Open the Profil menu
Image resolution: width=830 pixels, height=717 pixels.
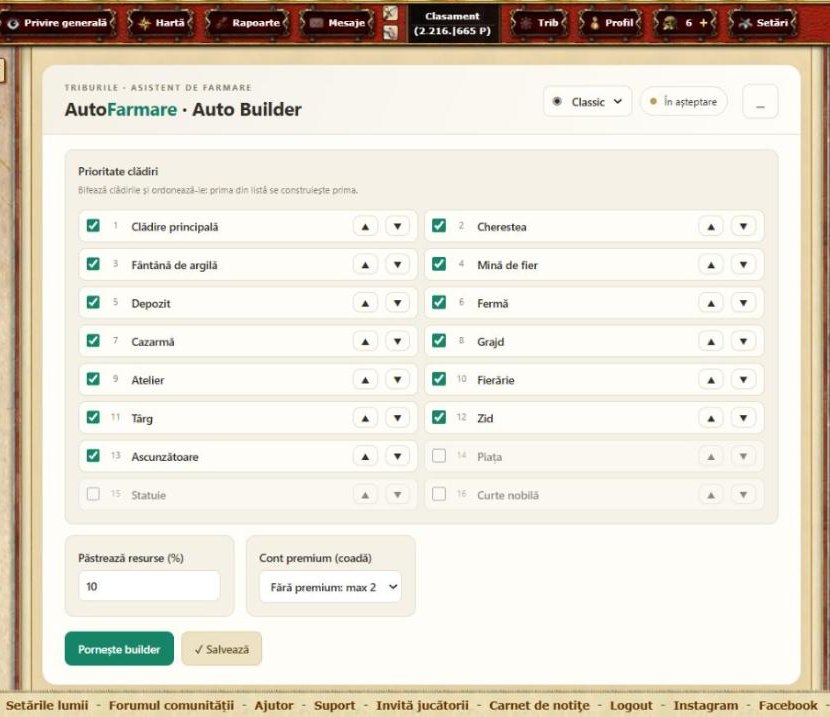click(x=610, y=23)
